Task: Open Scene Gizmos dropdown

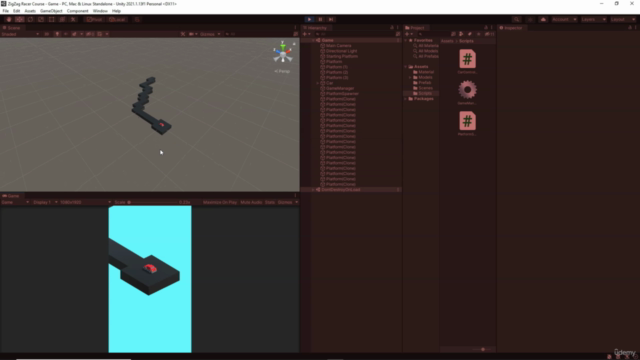Action: click(x=210, y=34)
